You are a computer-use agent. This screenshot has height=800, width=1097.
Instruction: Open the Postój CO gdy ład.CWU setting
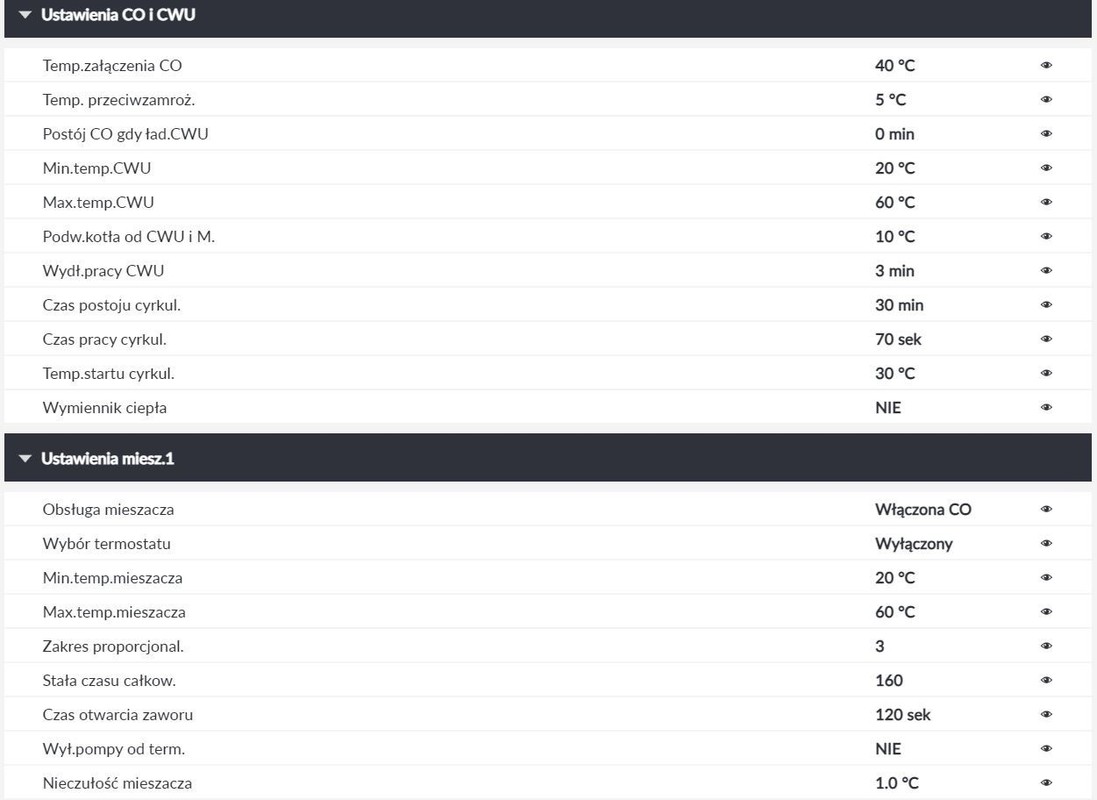(126, 134)
